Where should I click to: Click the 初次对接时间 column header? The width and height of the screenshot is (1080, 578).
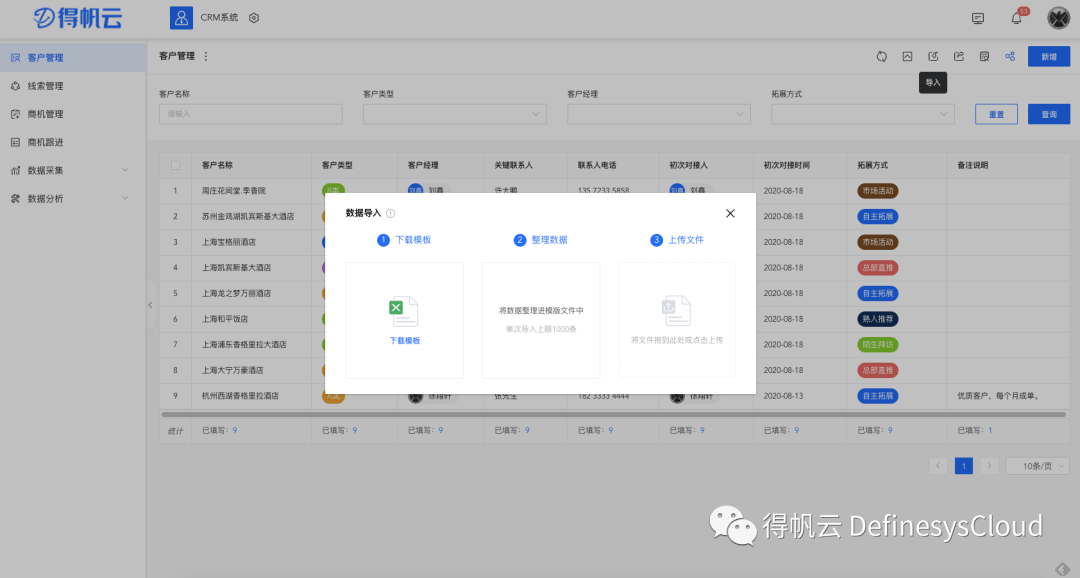(787, 165)
